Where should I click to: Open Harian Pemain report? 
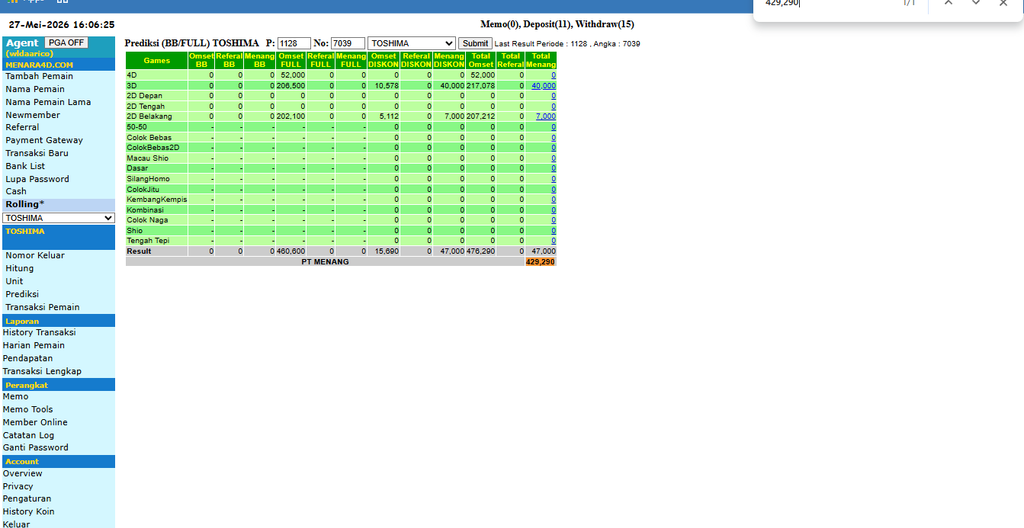pos(34,345)
